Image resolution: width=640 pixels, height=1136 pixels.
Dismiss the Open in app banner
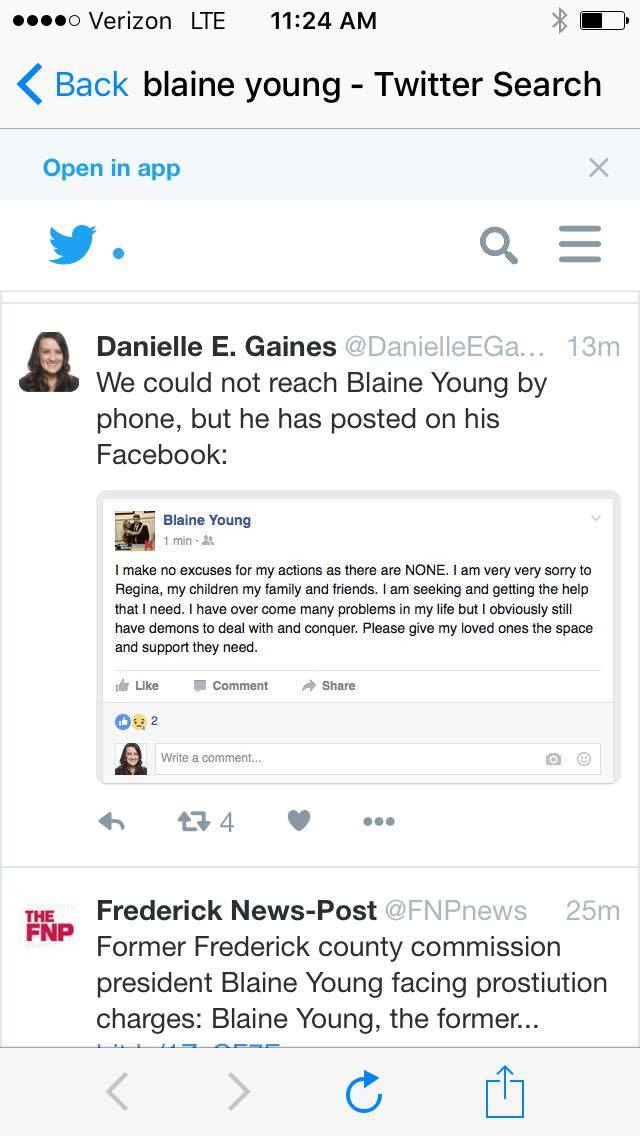click(x=598, y=168)
